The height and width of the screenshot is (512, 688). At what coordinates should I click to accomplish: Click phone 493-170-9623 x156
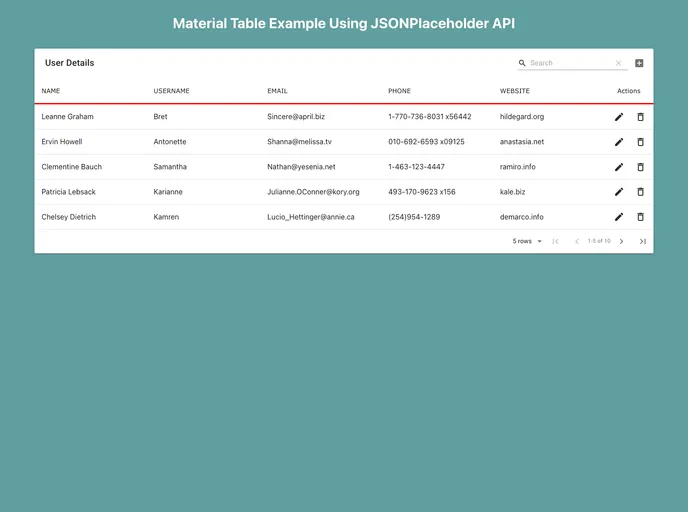(x=422, y=192)
